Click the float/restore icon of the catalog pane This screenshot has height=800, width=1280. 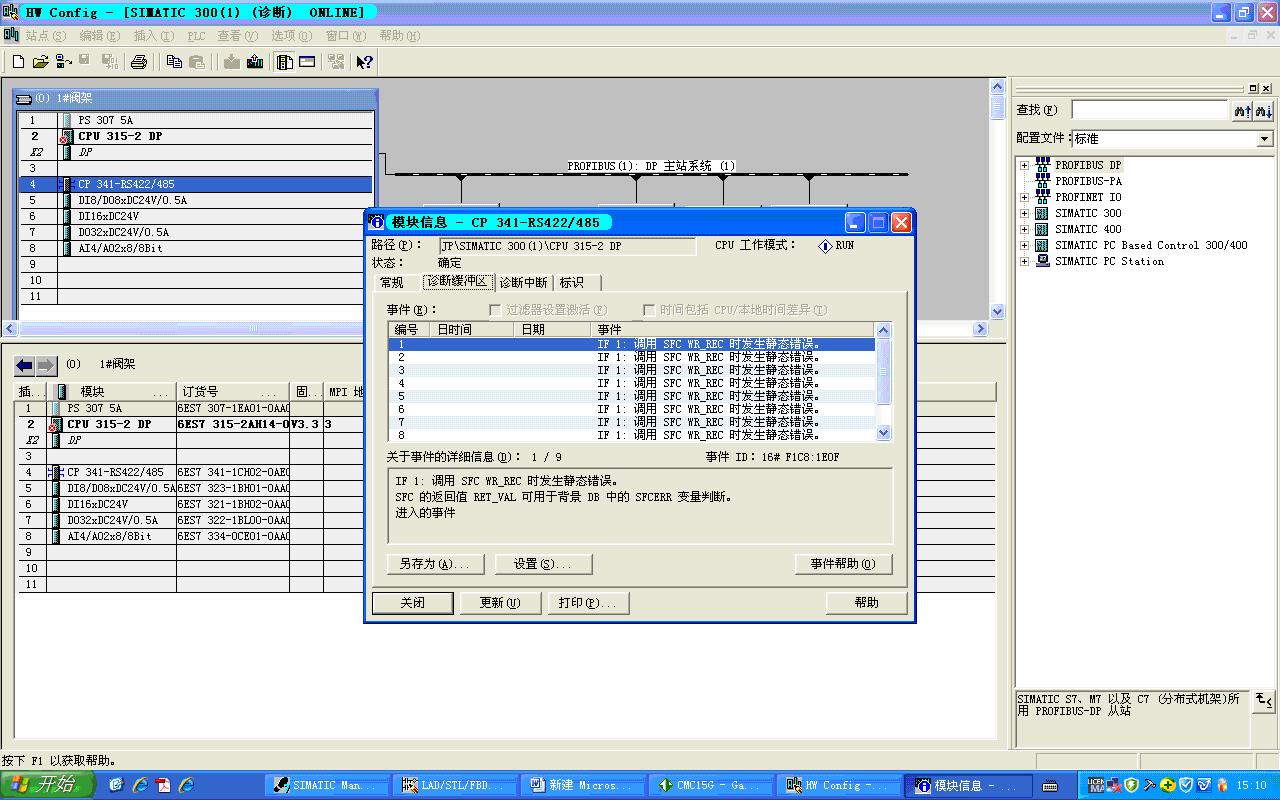(x=1254, y=88)
